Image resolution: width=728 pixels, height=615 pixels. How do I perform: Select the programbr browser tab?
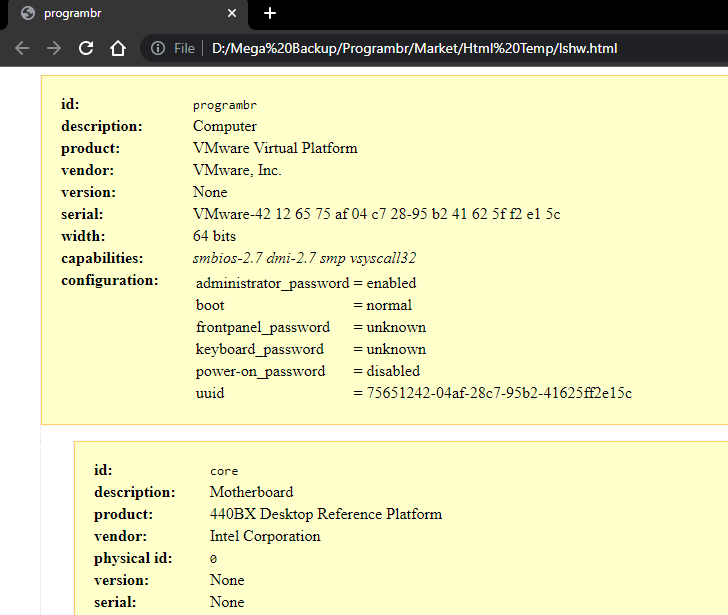pyautogui.click(x=128, y=14)
